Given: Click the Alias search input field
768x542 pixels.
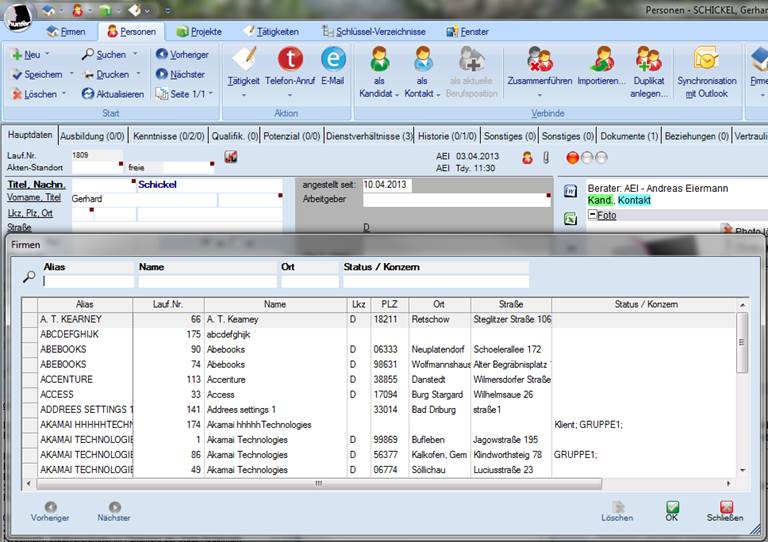Looking at the screenshot, I should coord(88,281).
